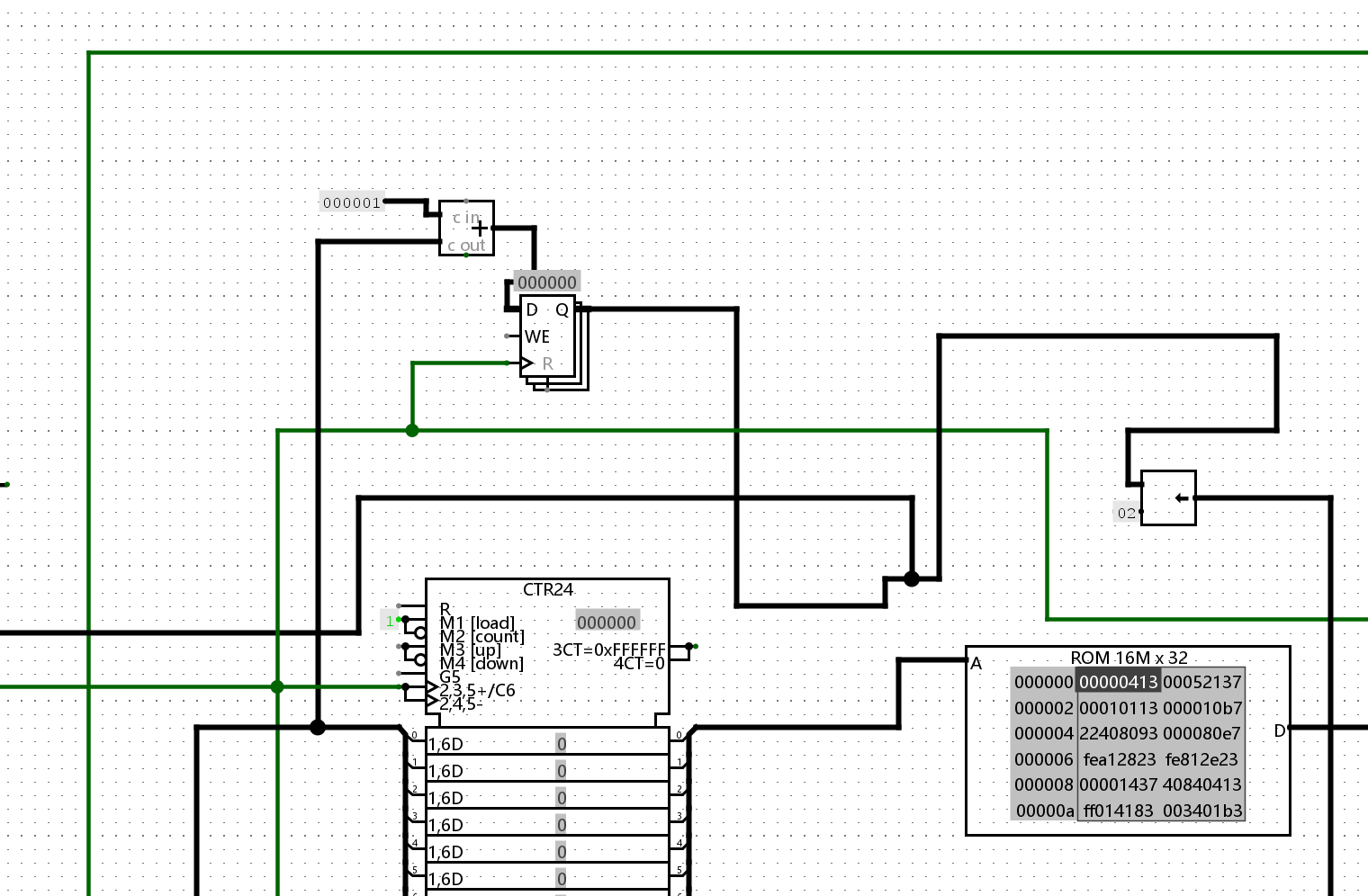Click the 3CT=0xFFFFFF counter output label
The width and height of the screenshot is (1368, 896).
click(x=608, y=650)
